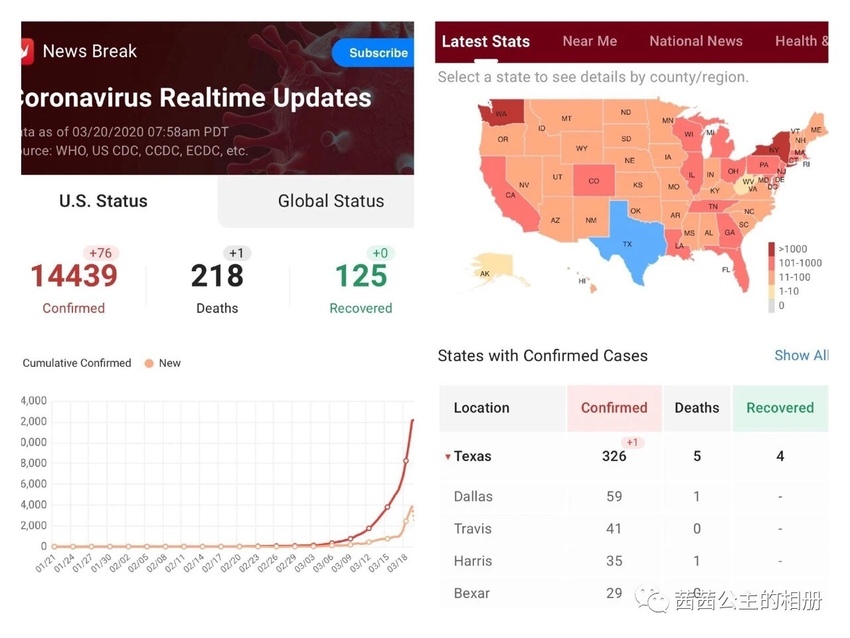Viewport: 850px width, 638px height.
Task: Click the 218 Deaths count
Action: tap(217, 275)
